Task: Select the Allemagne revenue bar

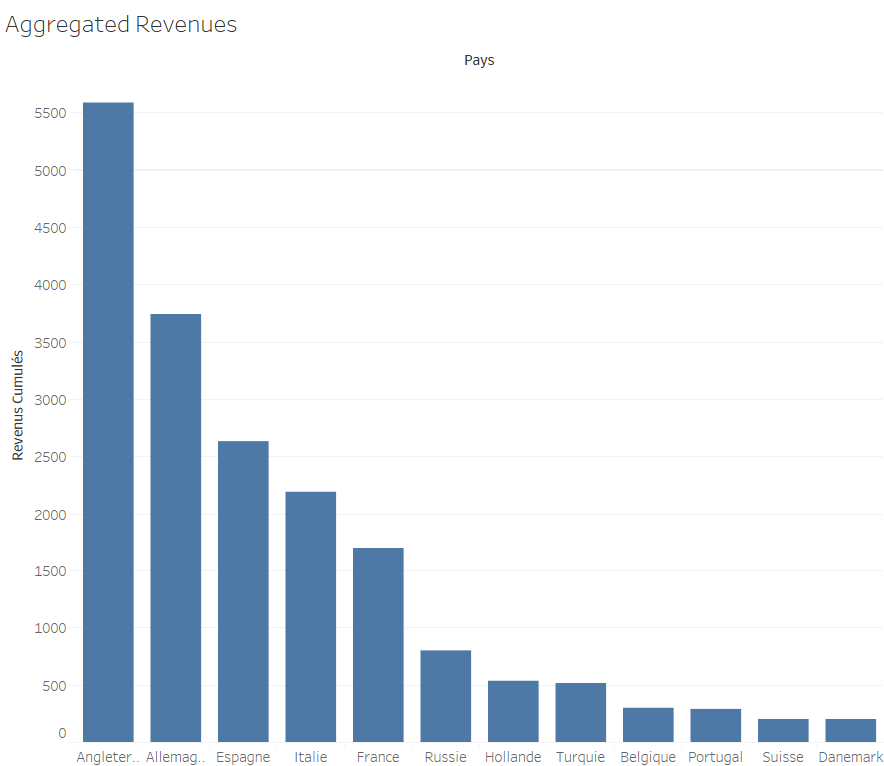Action: [x=176, y=527]
